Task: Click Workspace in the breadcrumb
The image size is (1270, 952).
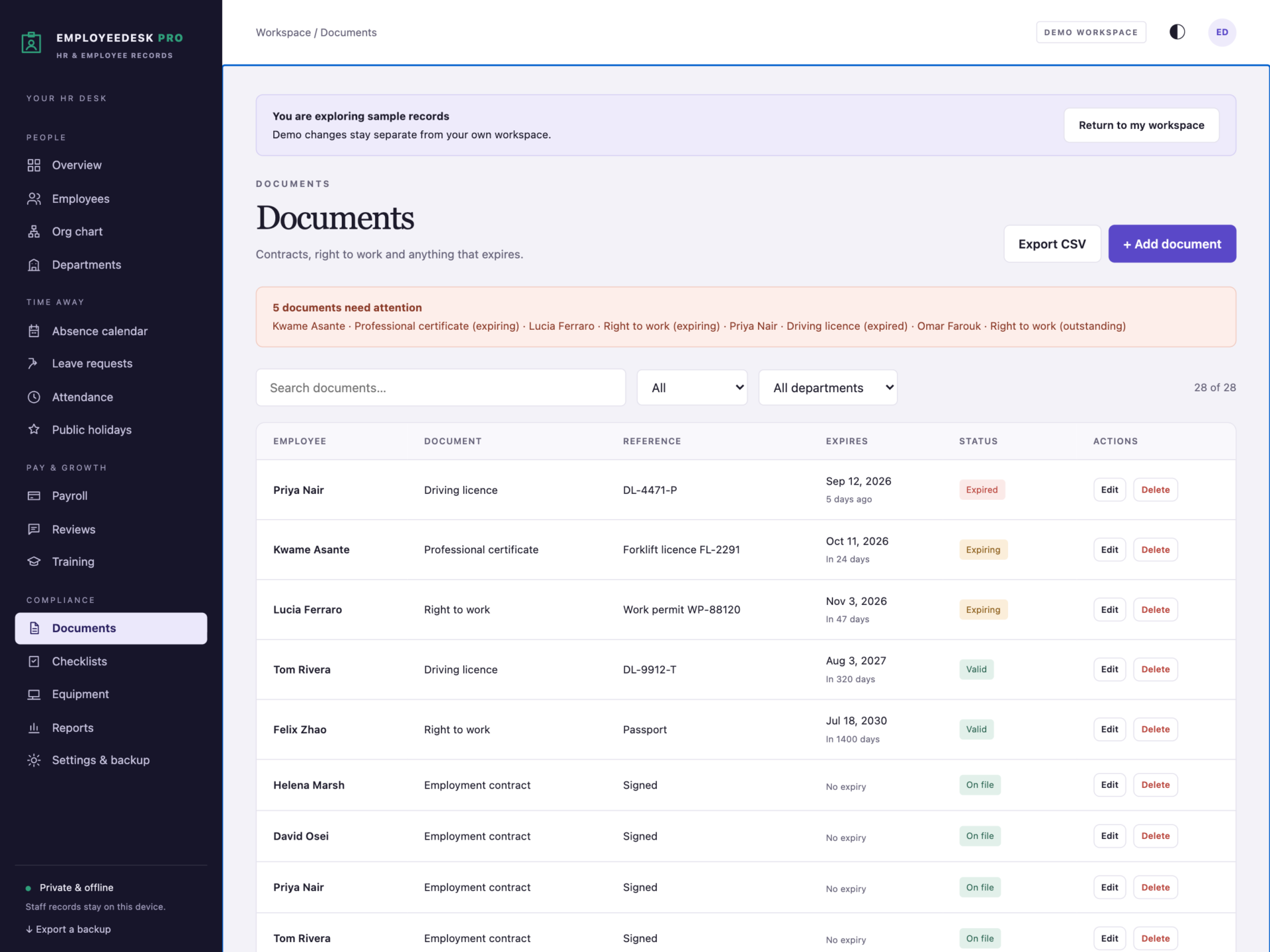Action: pos(283,32)
